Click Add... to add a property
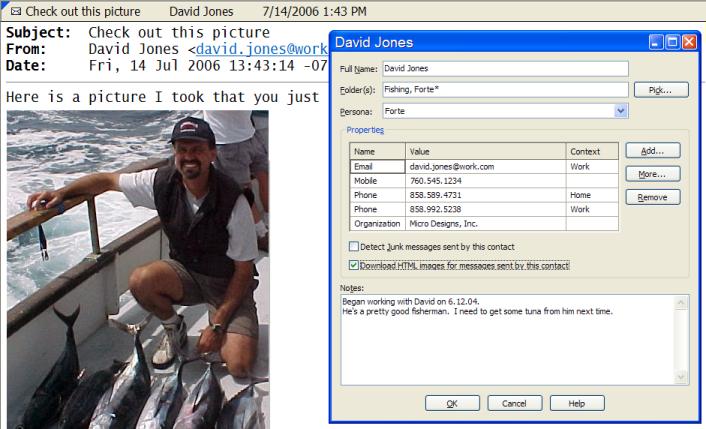Viewport: 706px width, 429px height. [x=652, y=151]
